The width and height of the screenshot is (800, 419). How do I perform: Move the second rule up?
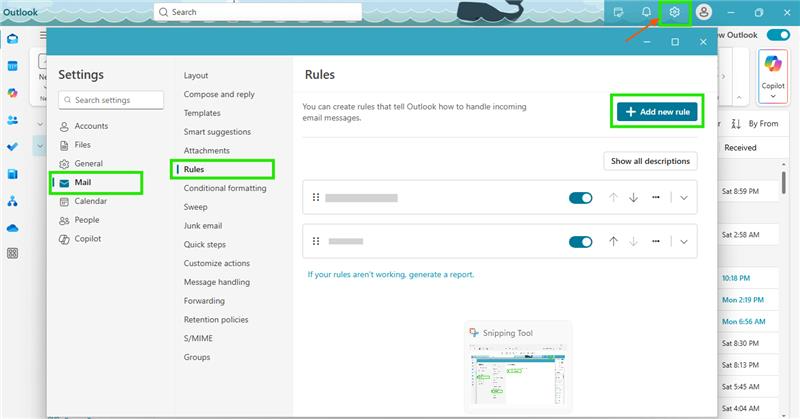(x=613, y=241)
